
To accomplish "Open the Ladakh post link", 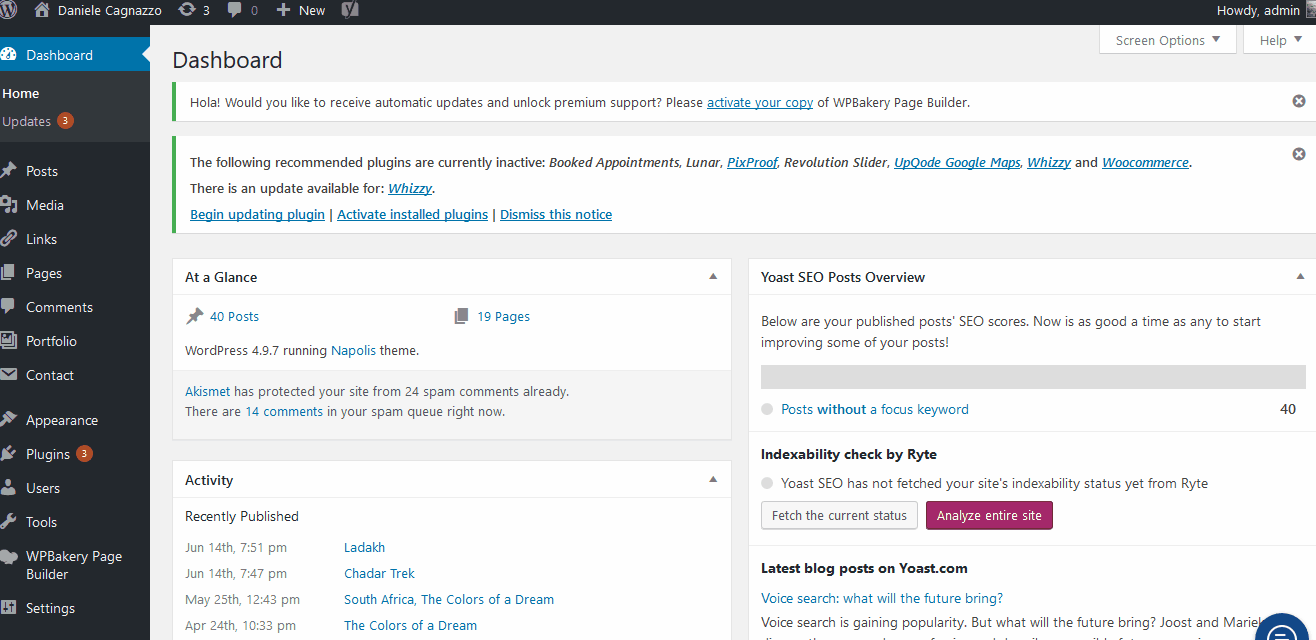I will coord(364,547).
